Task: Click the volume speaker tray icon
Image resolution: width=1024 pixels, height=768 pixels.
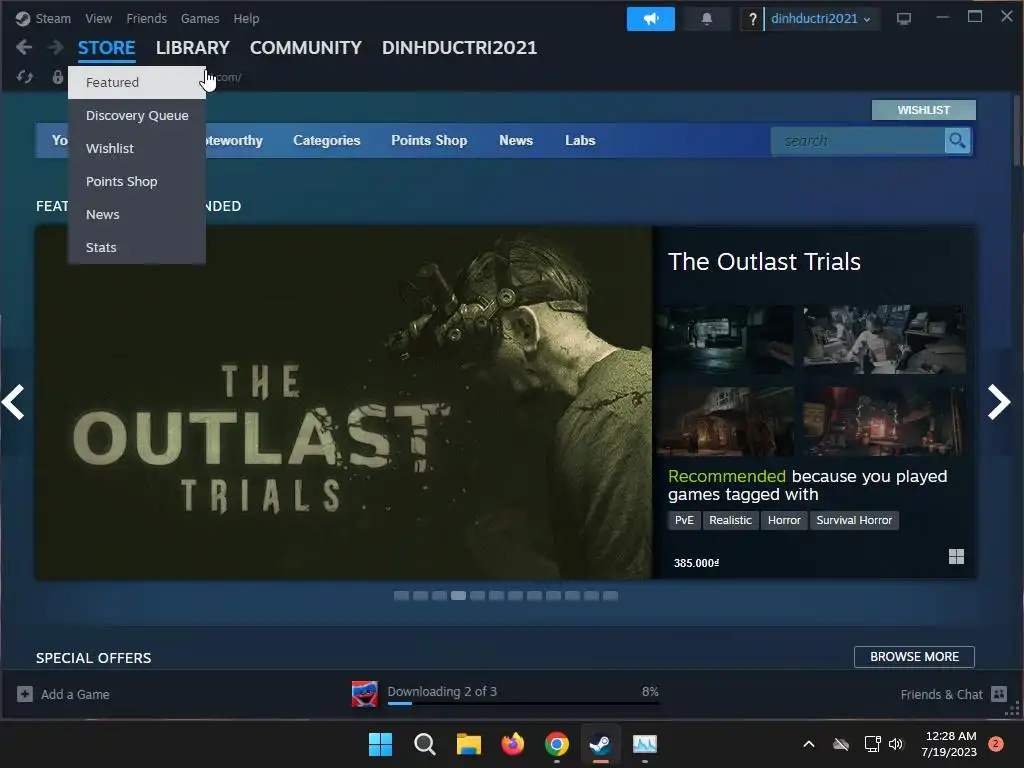Action: (896, 744)
